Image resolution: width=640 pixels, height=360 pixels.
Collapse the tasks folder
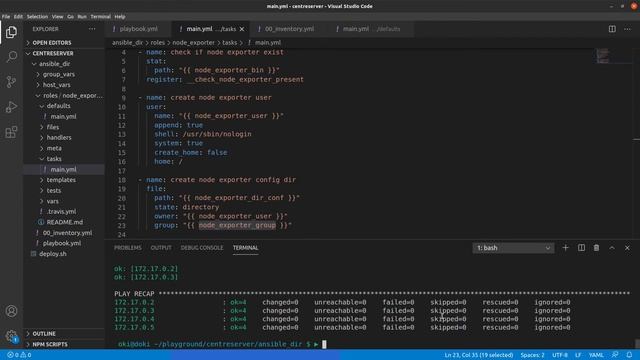click(x=54, y=159)
